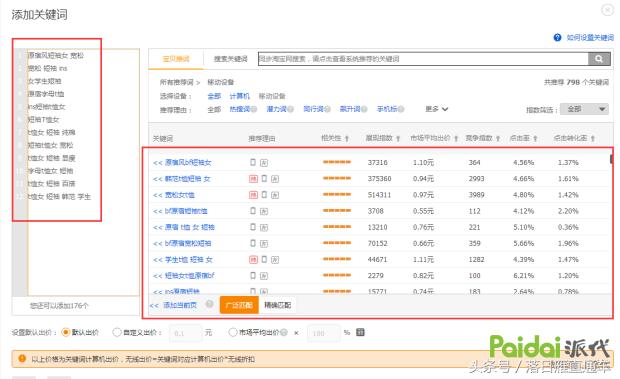Screen dimensions: 620x379
Task: Filter reasons by 潜力词
Action: click(276, 109)
